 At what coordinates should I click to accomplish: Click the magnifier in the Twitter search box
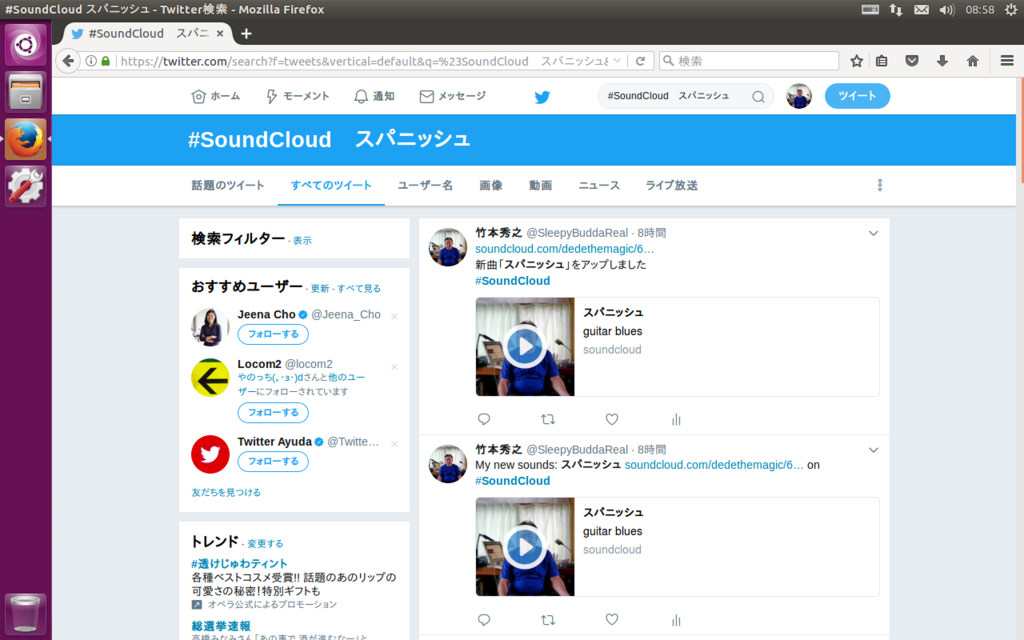[758, 97]
